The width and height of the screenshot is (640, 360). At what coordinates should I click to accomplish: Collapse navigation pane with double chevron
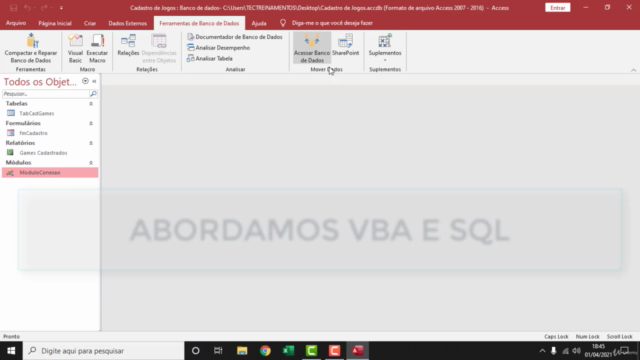point(94,81)
